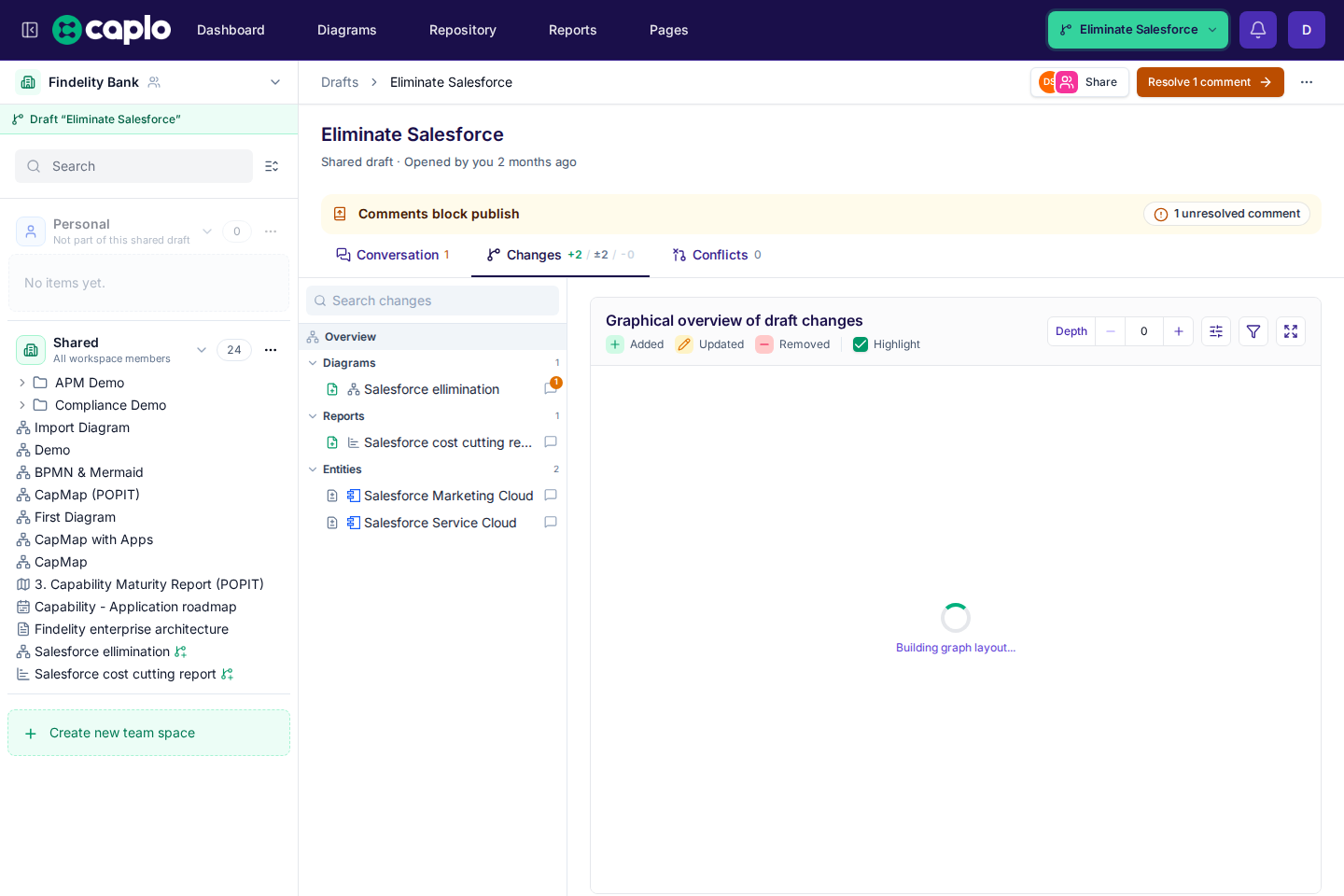The height and width of the screenshot is (896, 1344).
Task: Decrease graph depth with minus
Action: pos(1111,331)
